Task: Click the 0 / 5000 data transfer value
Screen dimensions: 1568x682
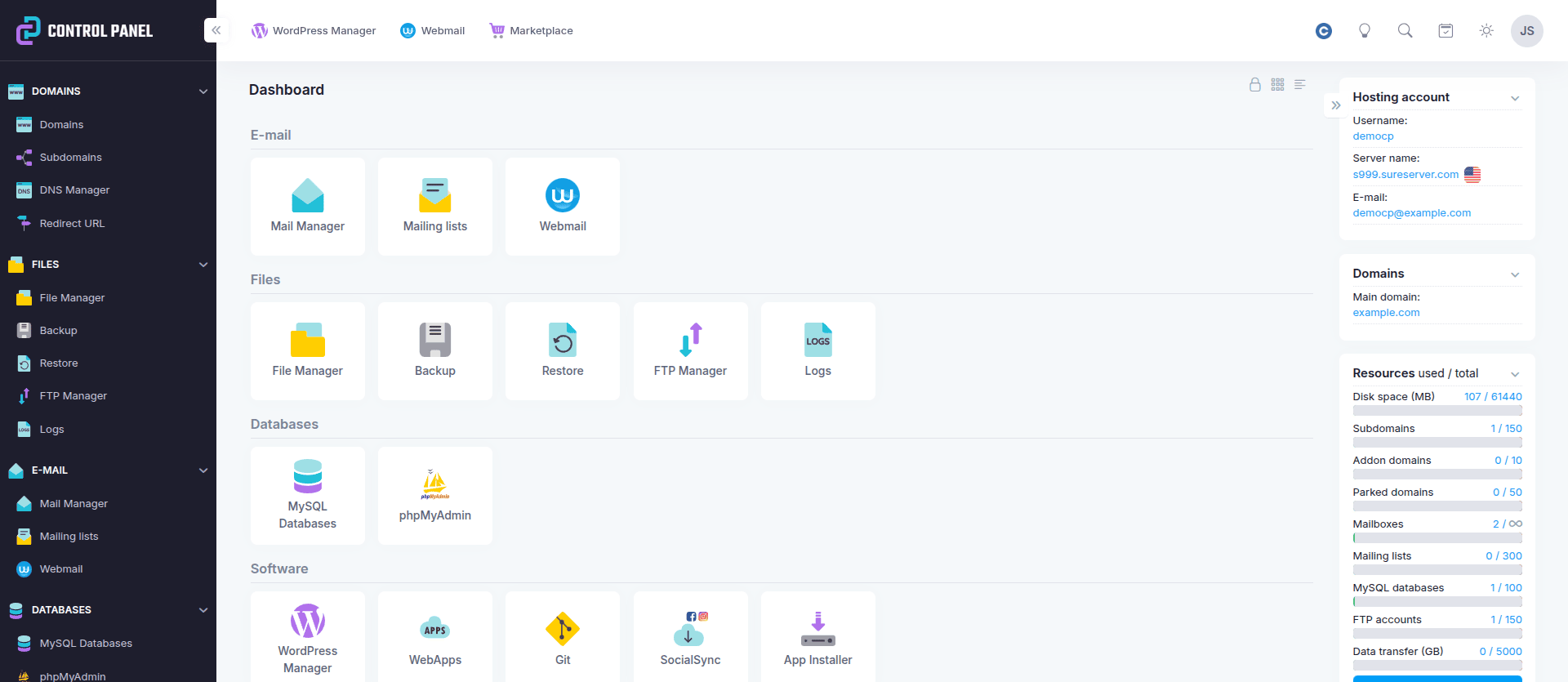Action: tap(1501, 652)
